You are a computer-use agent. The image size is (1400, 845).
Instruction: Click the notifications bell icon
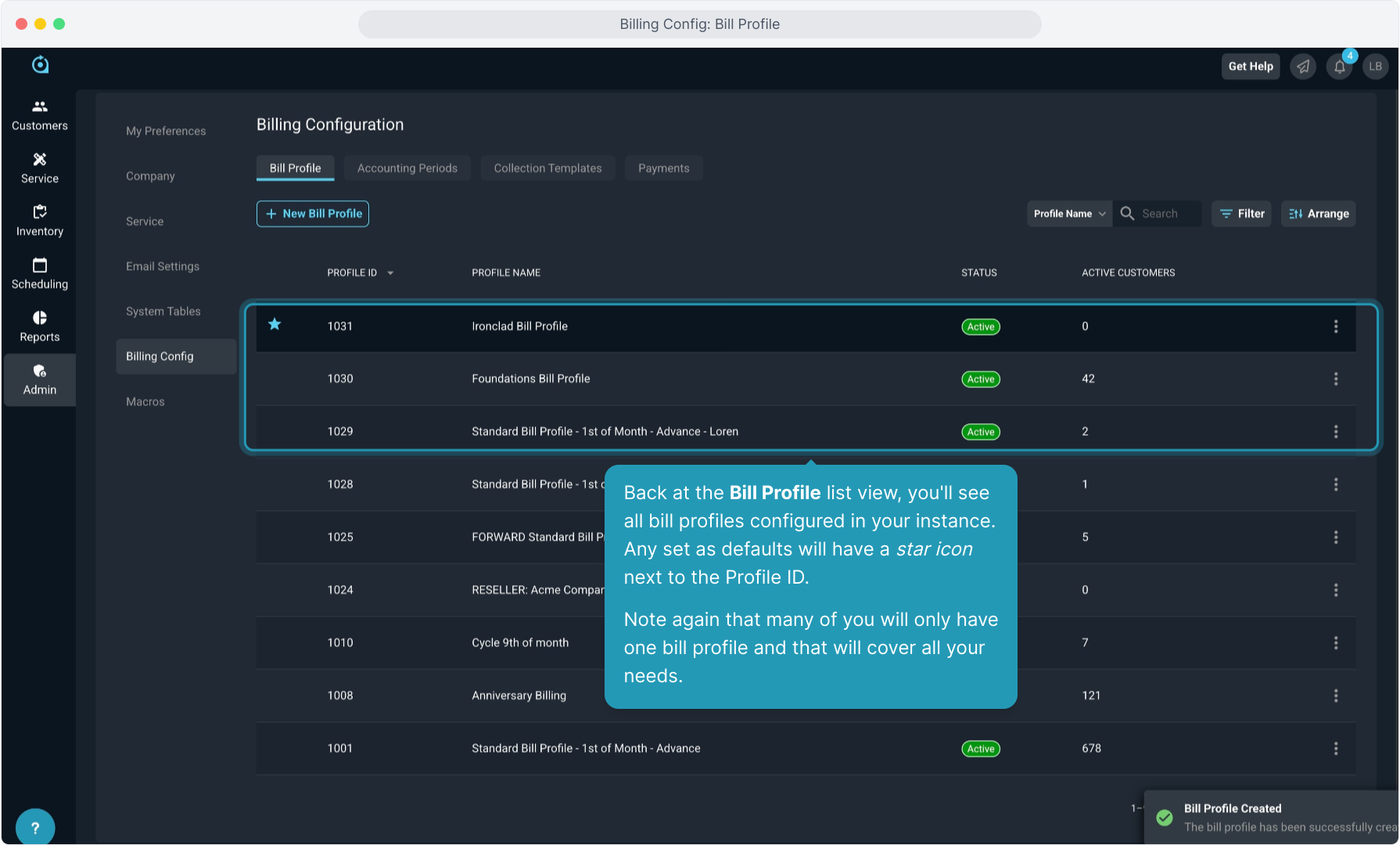(x=1339, y=67)
